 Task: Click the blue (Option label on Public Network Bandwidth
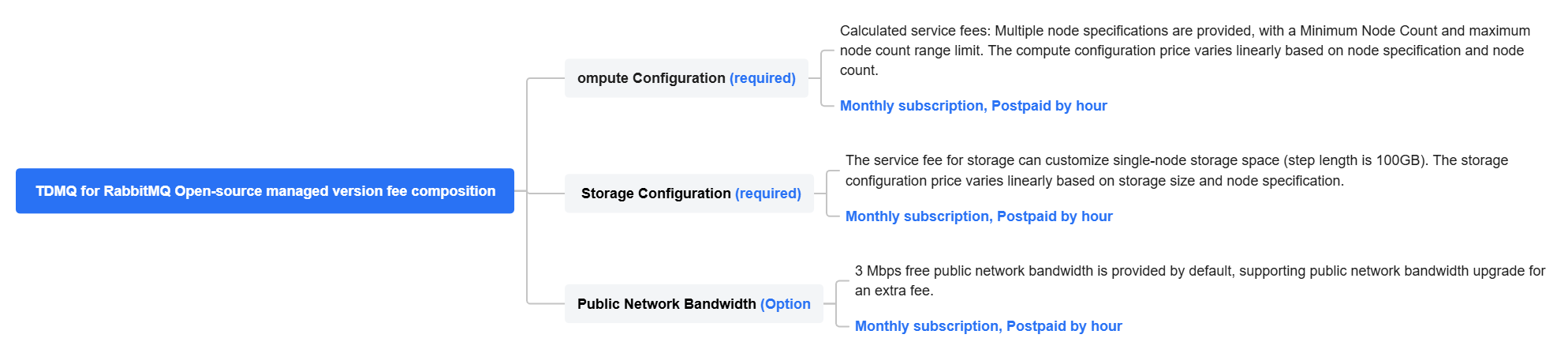(x=786, y=304)
